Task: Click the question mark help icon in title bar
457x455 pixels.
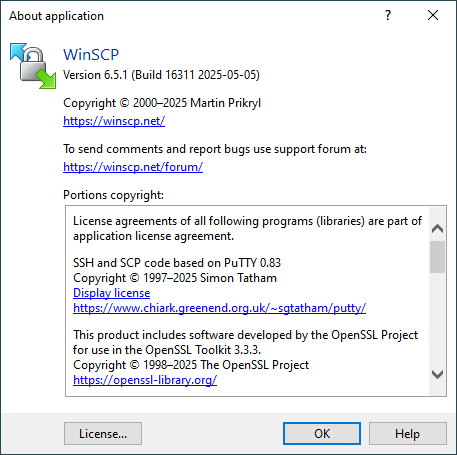Action: pyautogui.click(x=388, y=15)
